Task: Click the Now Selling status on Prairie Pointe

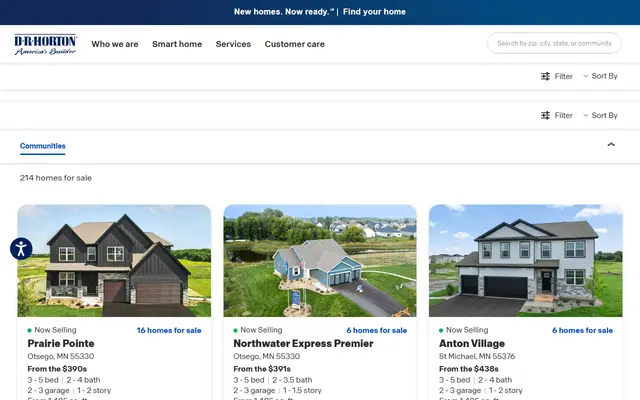Action: point(52,330)
